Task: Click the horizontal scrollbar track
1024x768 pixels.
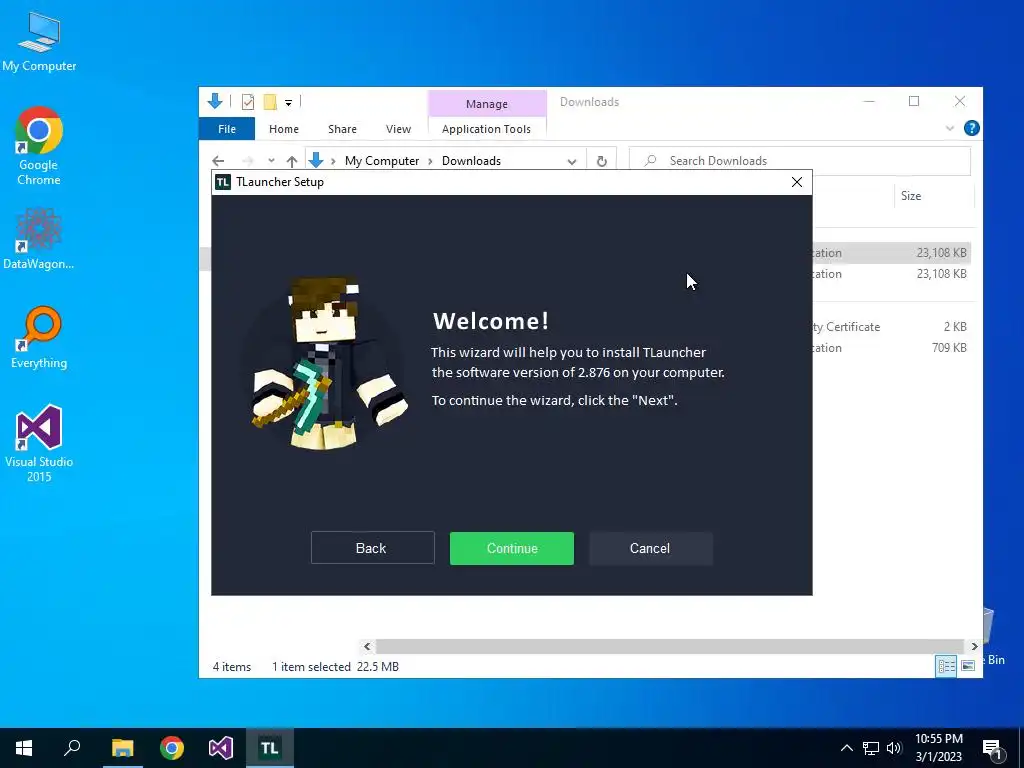Action: (669, 646)
